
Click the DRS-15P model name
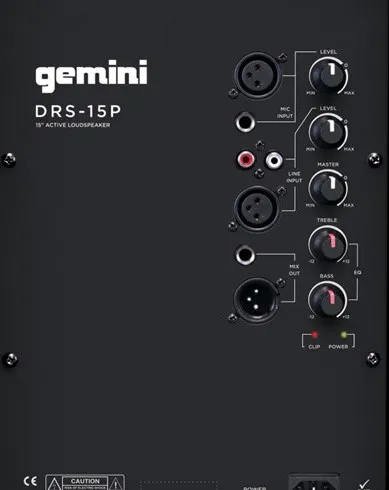[x=78, y=111]
